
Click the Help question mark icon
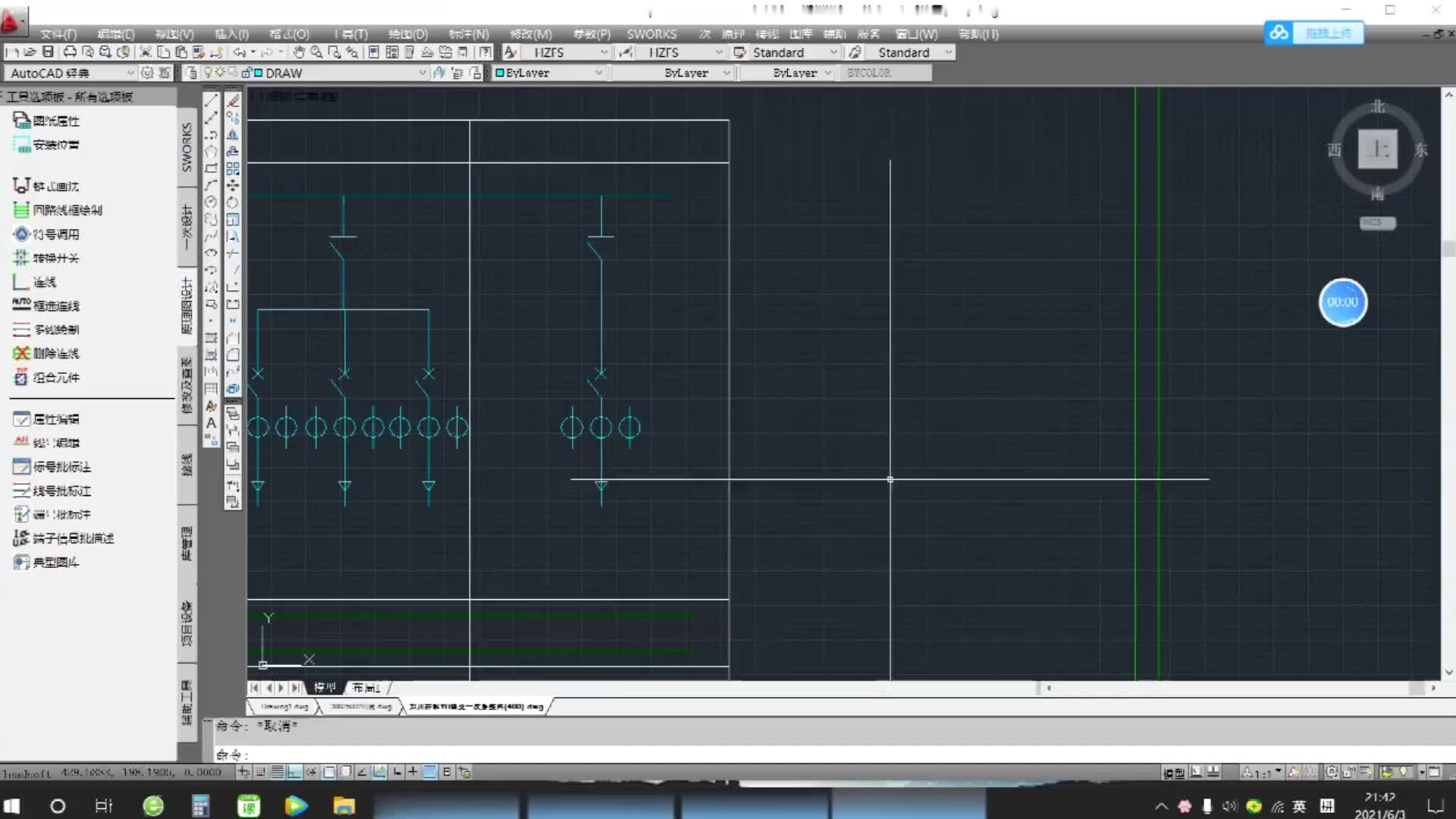tap(485, 52)
